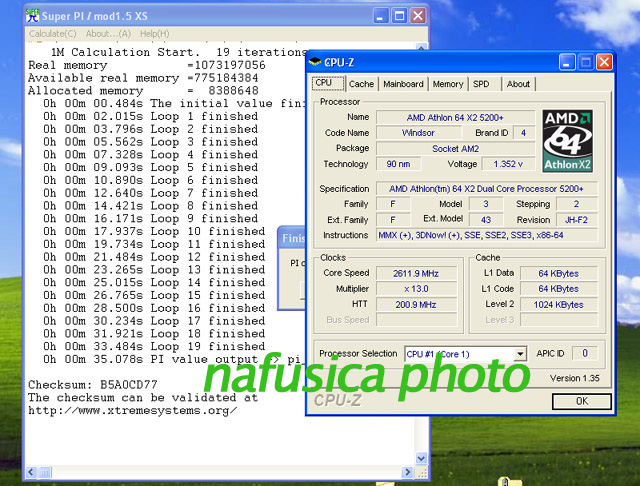Screen dimensions: 640x486
Task: Switch to the Mainboard tab in CPU-Z
Action: click(x=403, y=84)
